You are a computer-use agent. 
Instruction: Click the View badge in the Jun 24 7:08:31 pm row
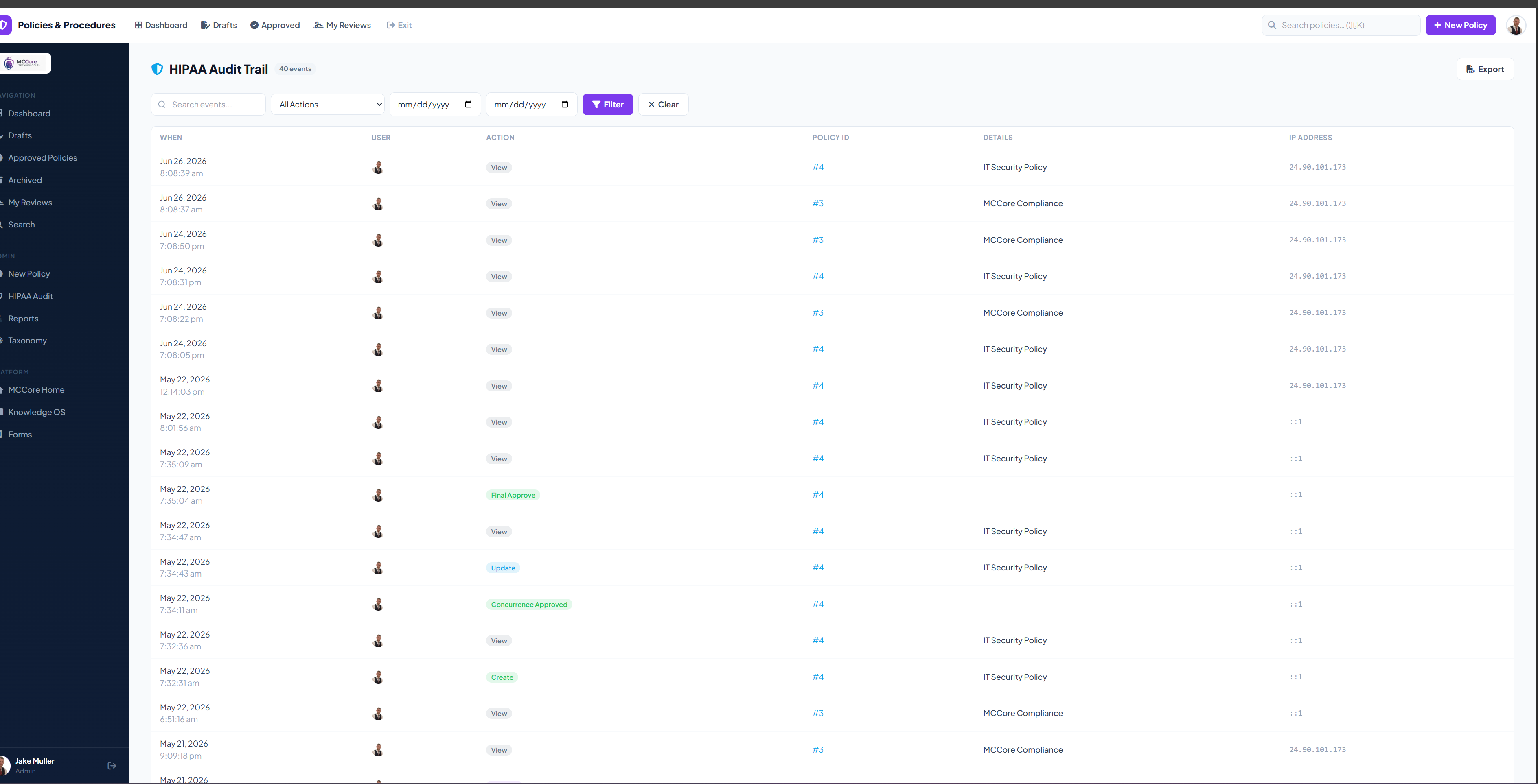(499, 277)
